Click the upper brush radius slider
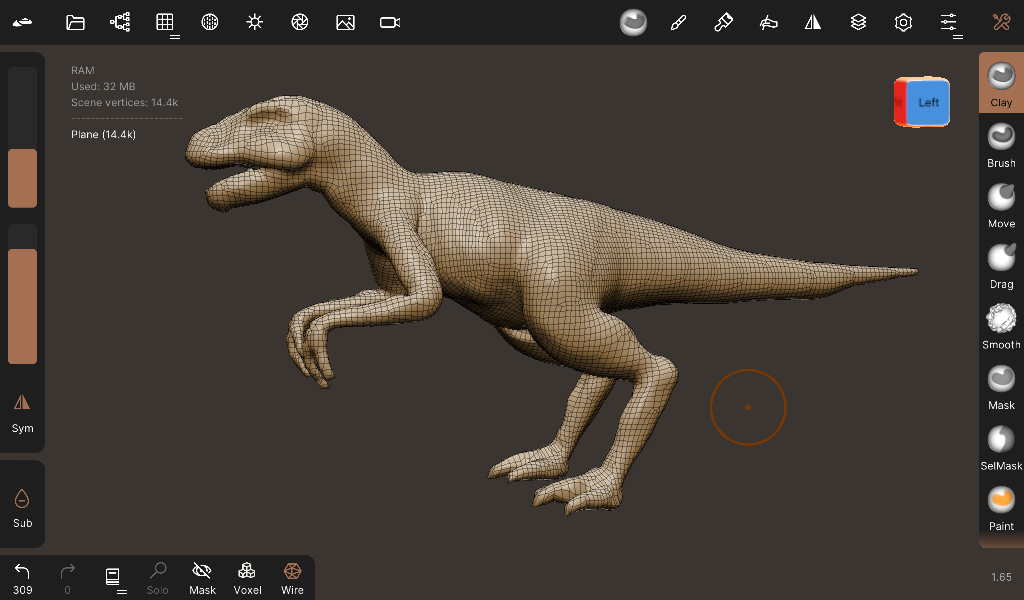This screenshot has height=600, width=1024. pos(22,137)
